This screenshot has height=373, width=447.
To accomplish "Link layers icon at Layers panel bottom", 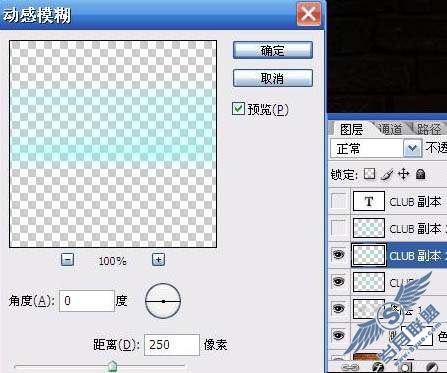I will pyautogui.click(x=350, y=368).
